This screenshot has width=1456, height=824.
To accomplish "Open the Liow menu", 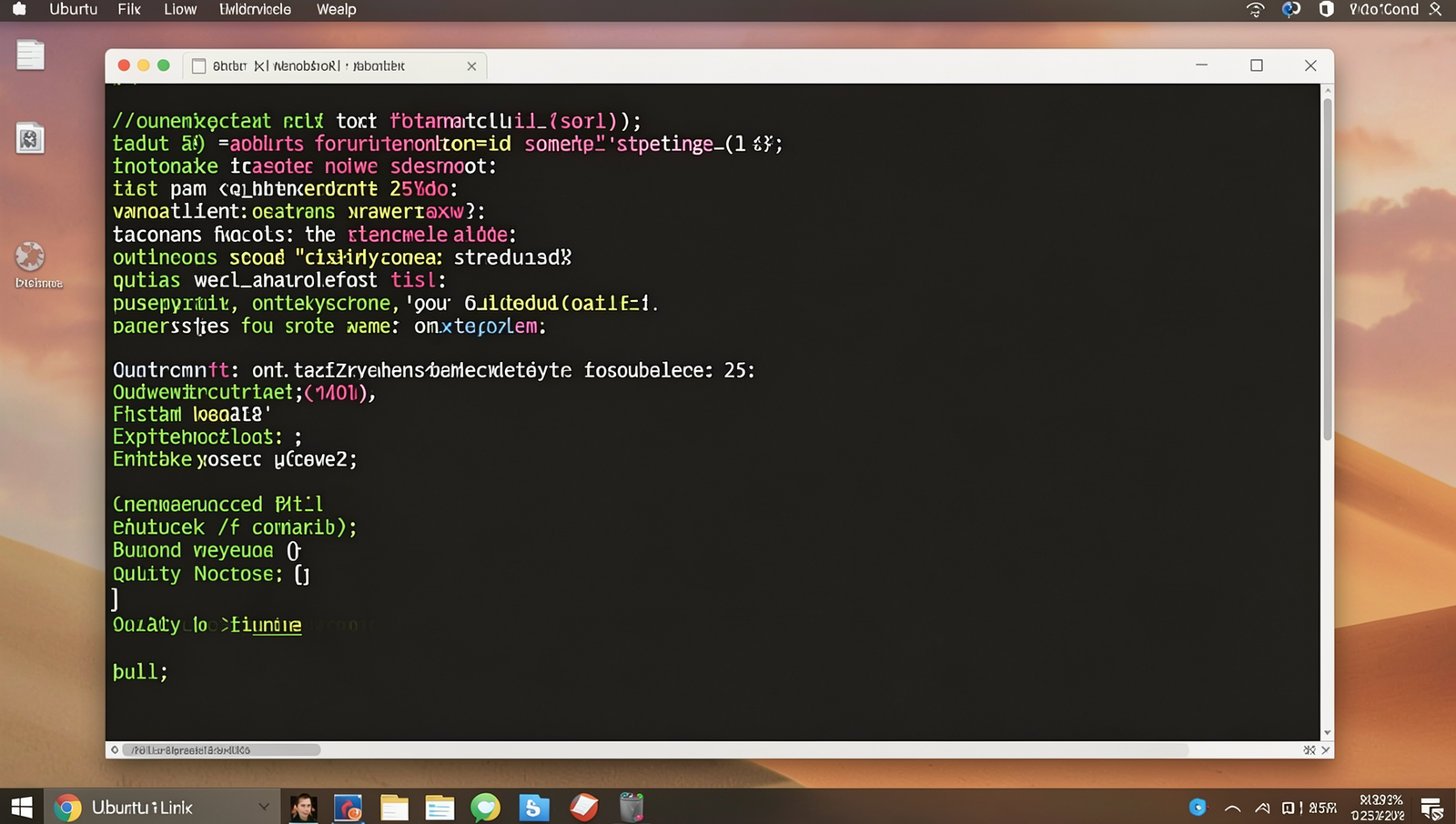I will point(180,9).
